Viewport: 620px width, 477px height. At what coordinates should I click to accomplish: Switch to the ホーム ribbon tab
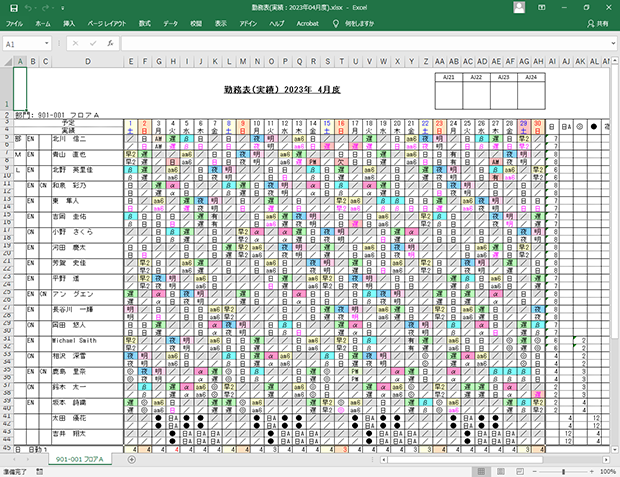43,24
